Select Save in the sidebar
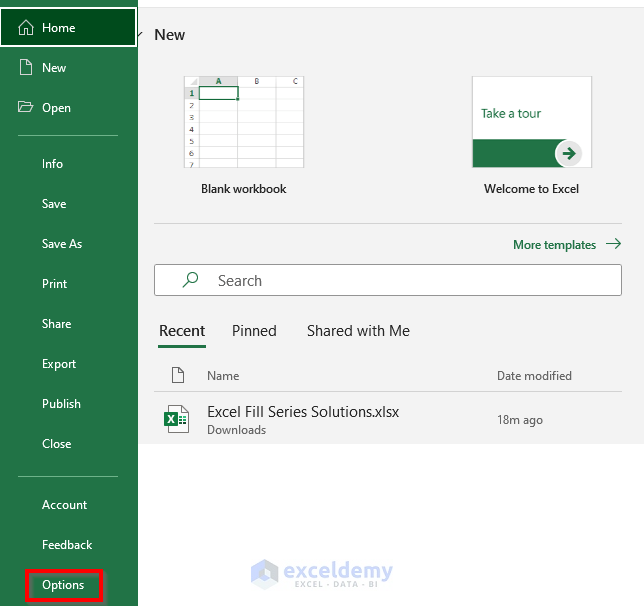This screenshot has height=606, width=644. coord(54,203)
